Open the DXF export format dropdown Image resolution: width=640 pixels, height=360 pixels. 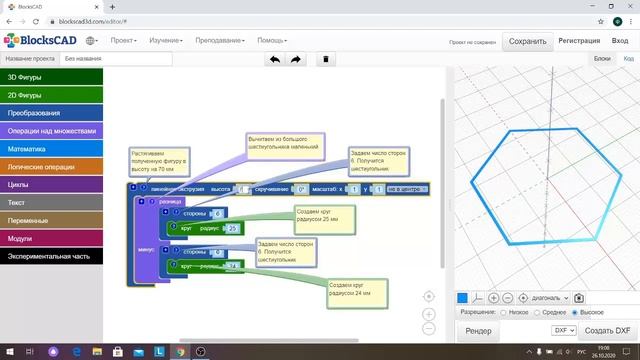(564, 330)
